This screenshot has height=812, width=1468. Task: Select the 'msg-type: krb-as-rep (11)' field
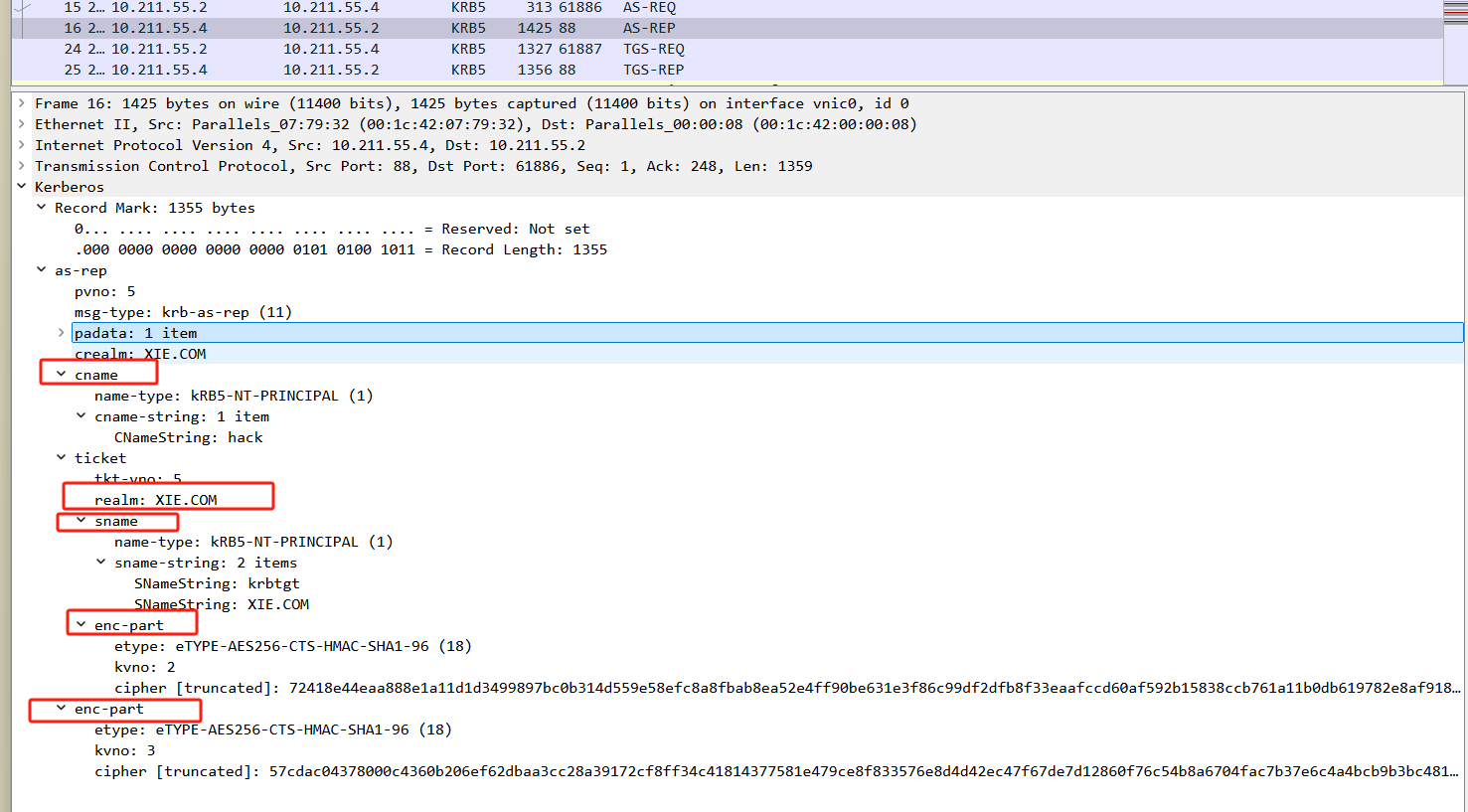(183, 312)
